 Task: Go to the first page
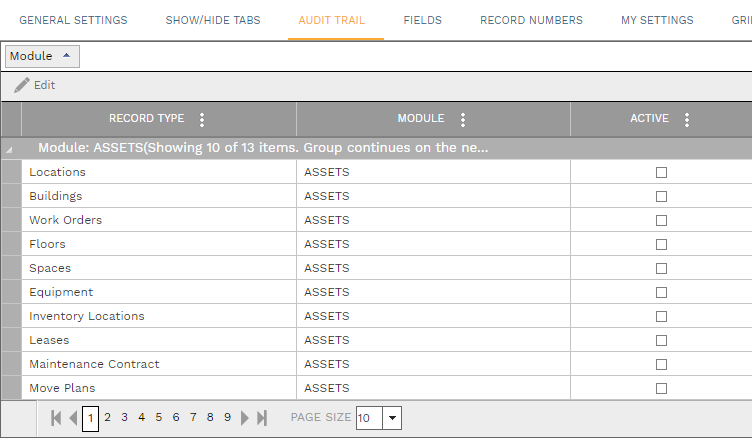tap(56, 418)
